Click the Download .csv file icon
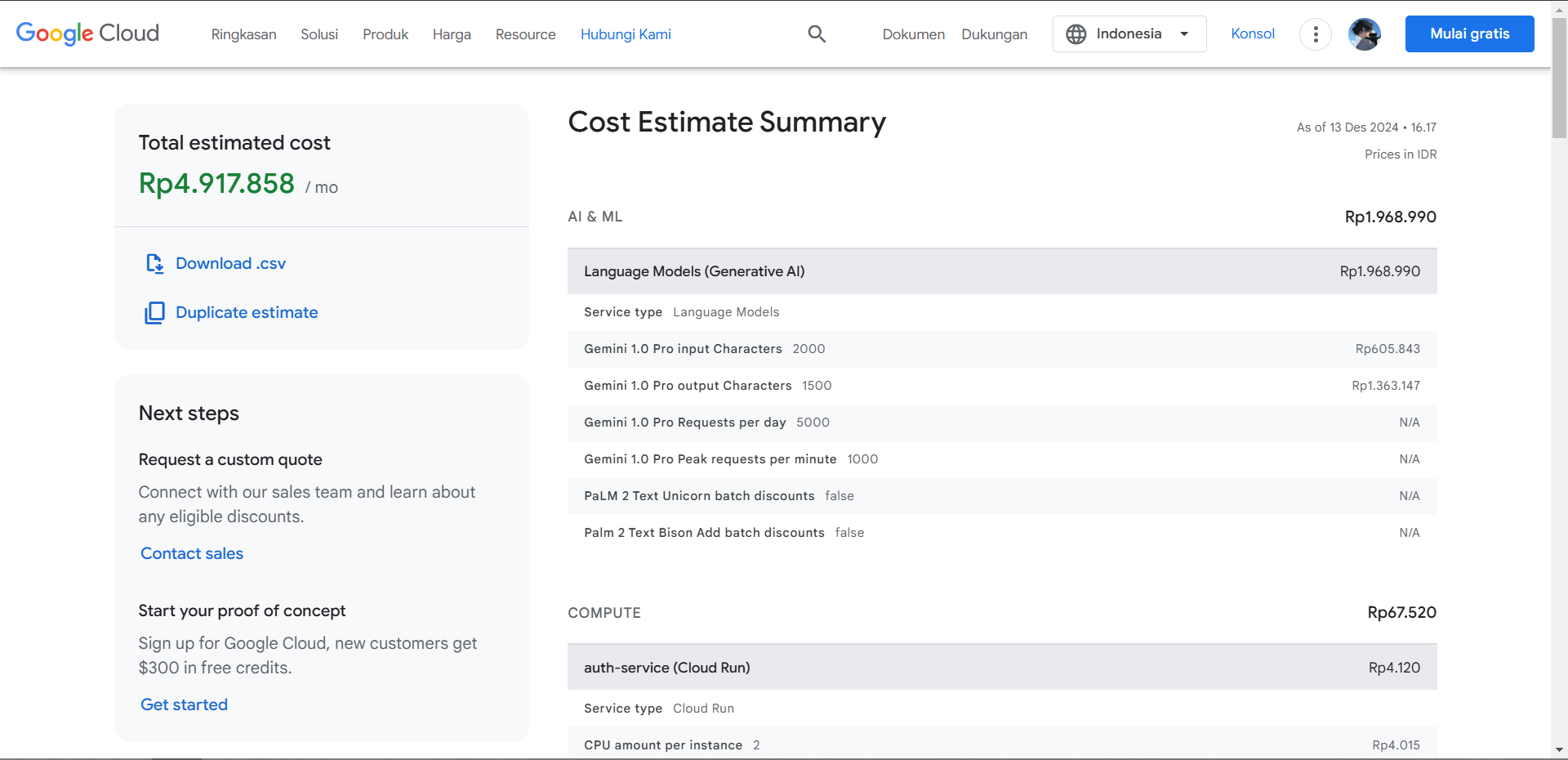This screenshot has width=1568, height=760. coord(154,263)
